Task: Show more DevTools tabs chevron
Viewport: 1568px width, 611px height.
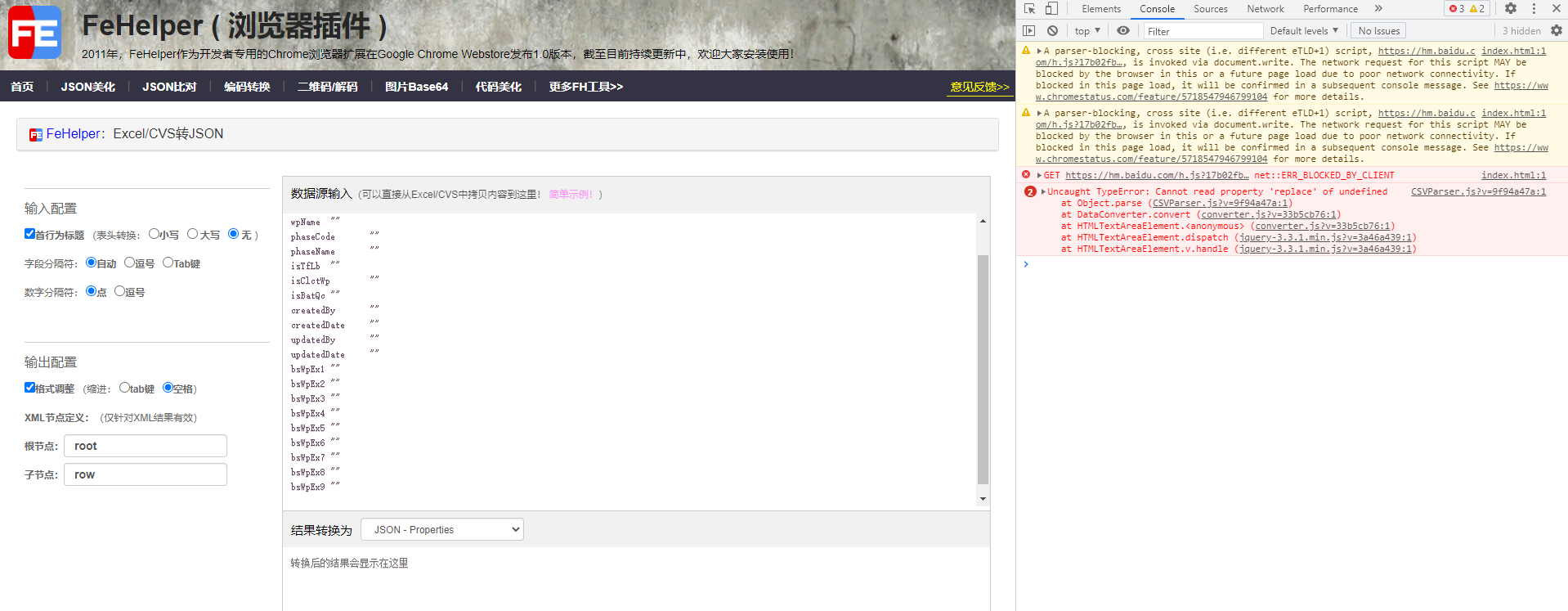Action: tap(1378, 9)
